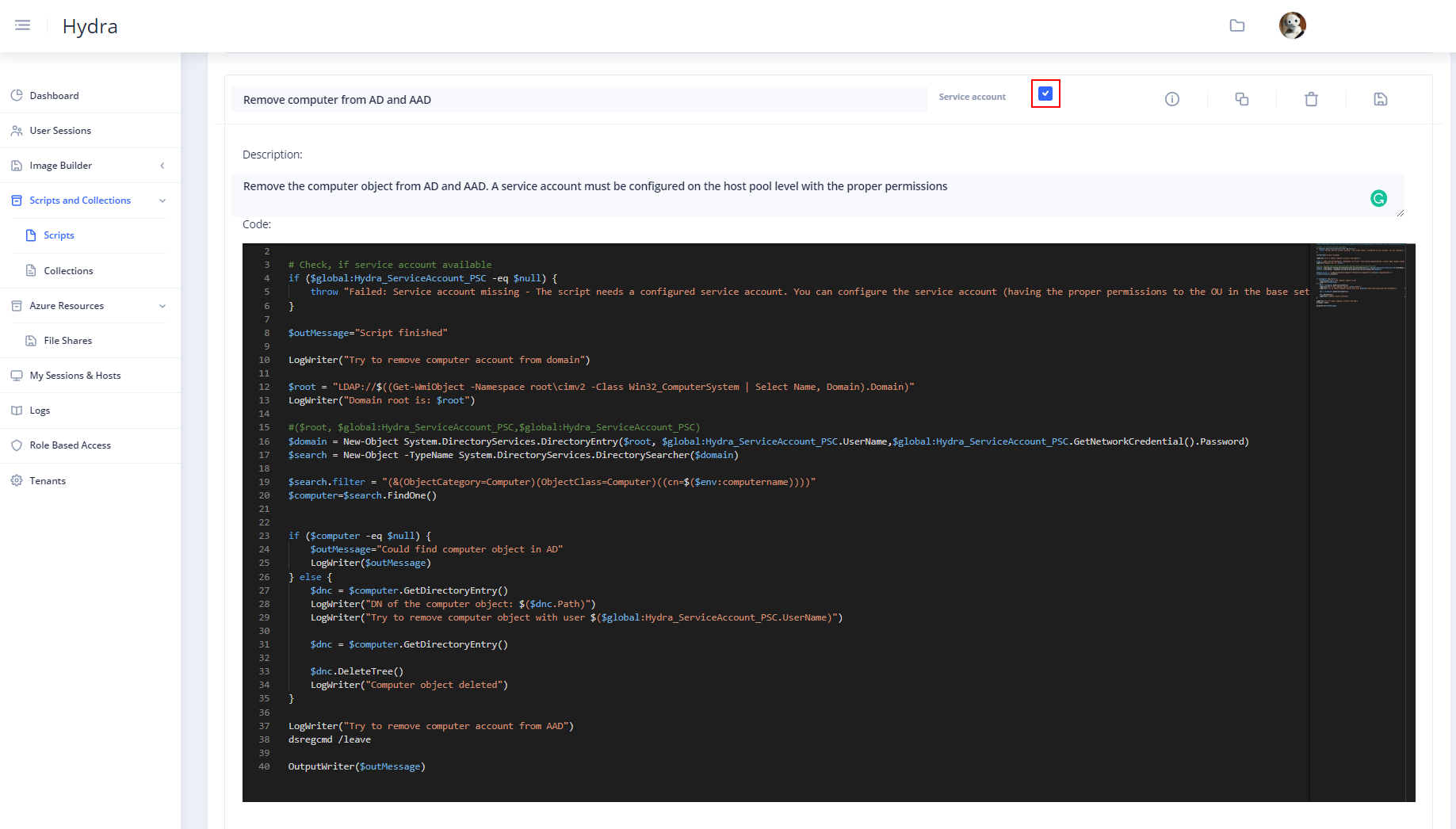This screenshot has height=829, width=1456.
Task: Click the 'Code:' label
Action: click(x=257, y=224)
